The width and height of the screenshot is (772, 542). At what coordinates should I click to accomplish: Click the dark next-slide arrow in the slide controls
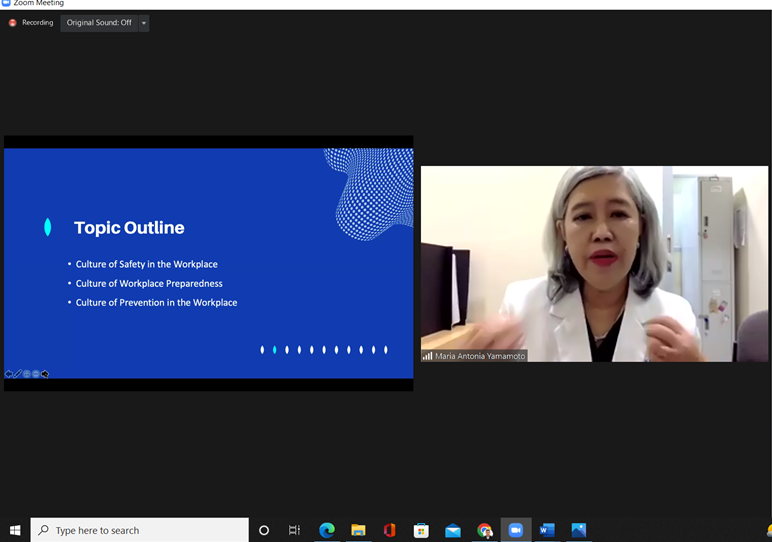click(45, 374)
